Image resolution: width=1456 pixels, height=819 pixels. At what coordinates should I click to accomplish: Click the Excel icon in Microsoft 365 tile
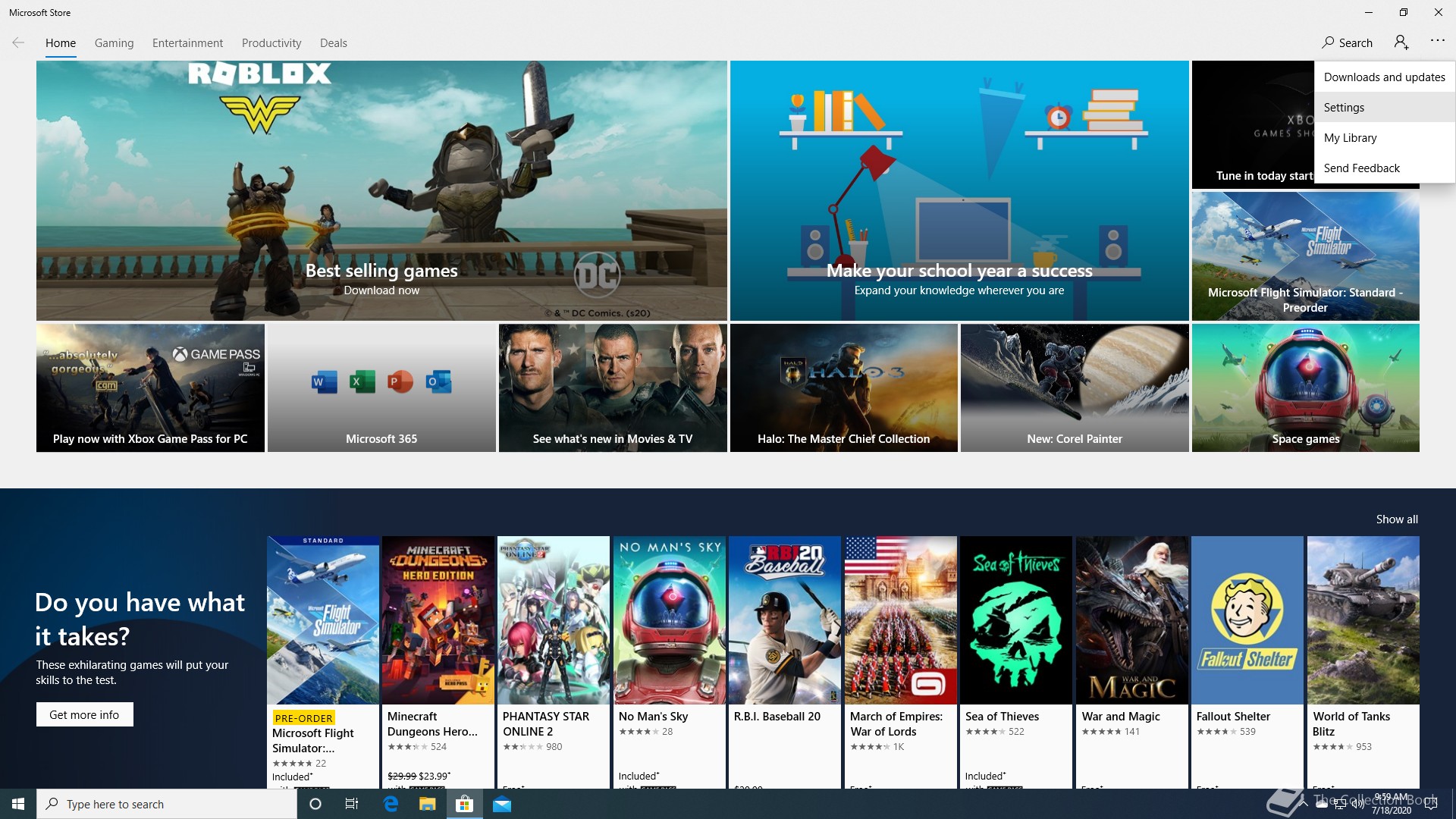tap(362, 381)
